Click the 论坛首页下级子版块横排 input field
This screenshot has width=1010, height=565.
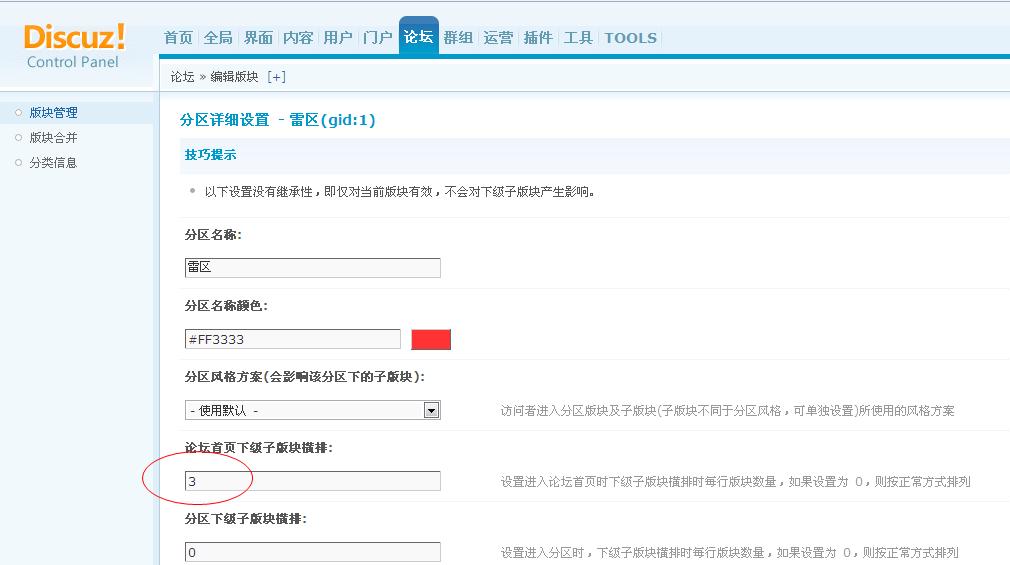[x=312, y=481]
